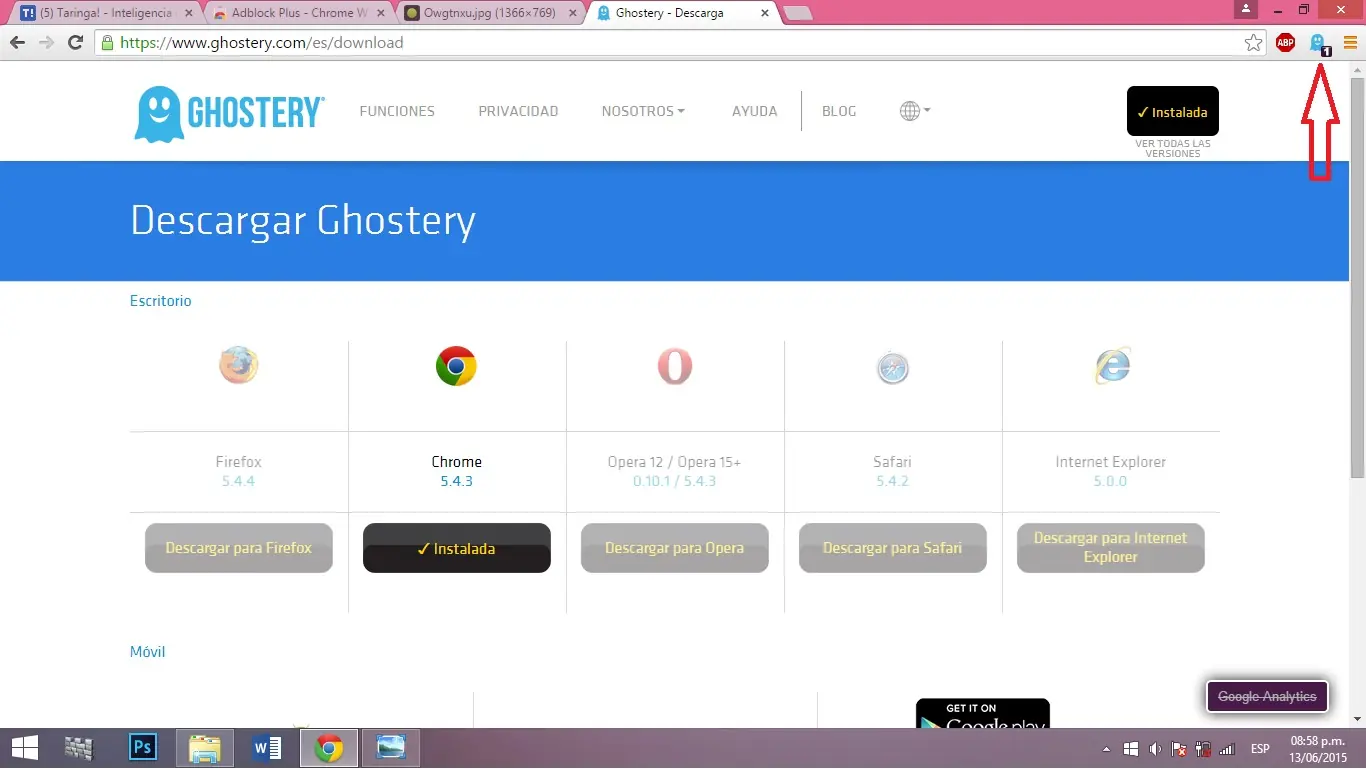The height and width of the screenshot is (769, 1366).
Task: Open the FUNCIONES menu item
Action: 397,111
